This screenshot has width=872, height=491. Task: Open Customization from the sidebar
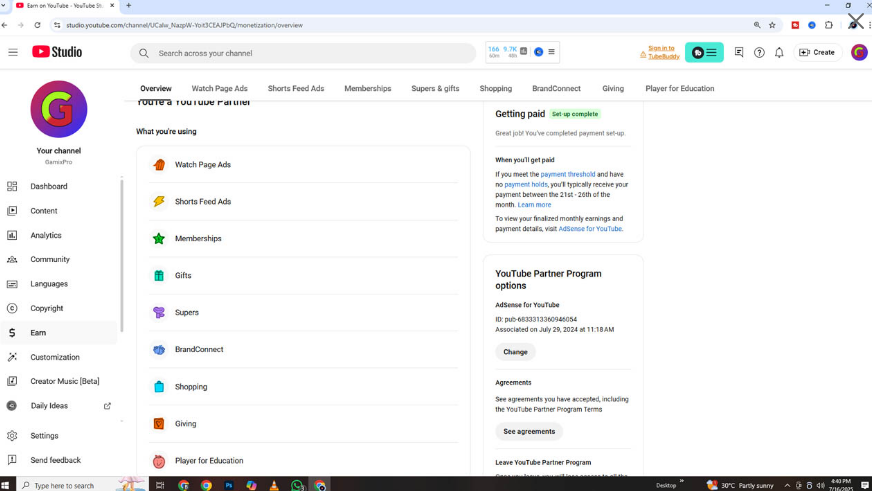pyautogui.click(x=54, y=357)
